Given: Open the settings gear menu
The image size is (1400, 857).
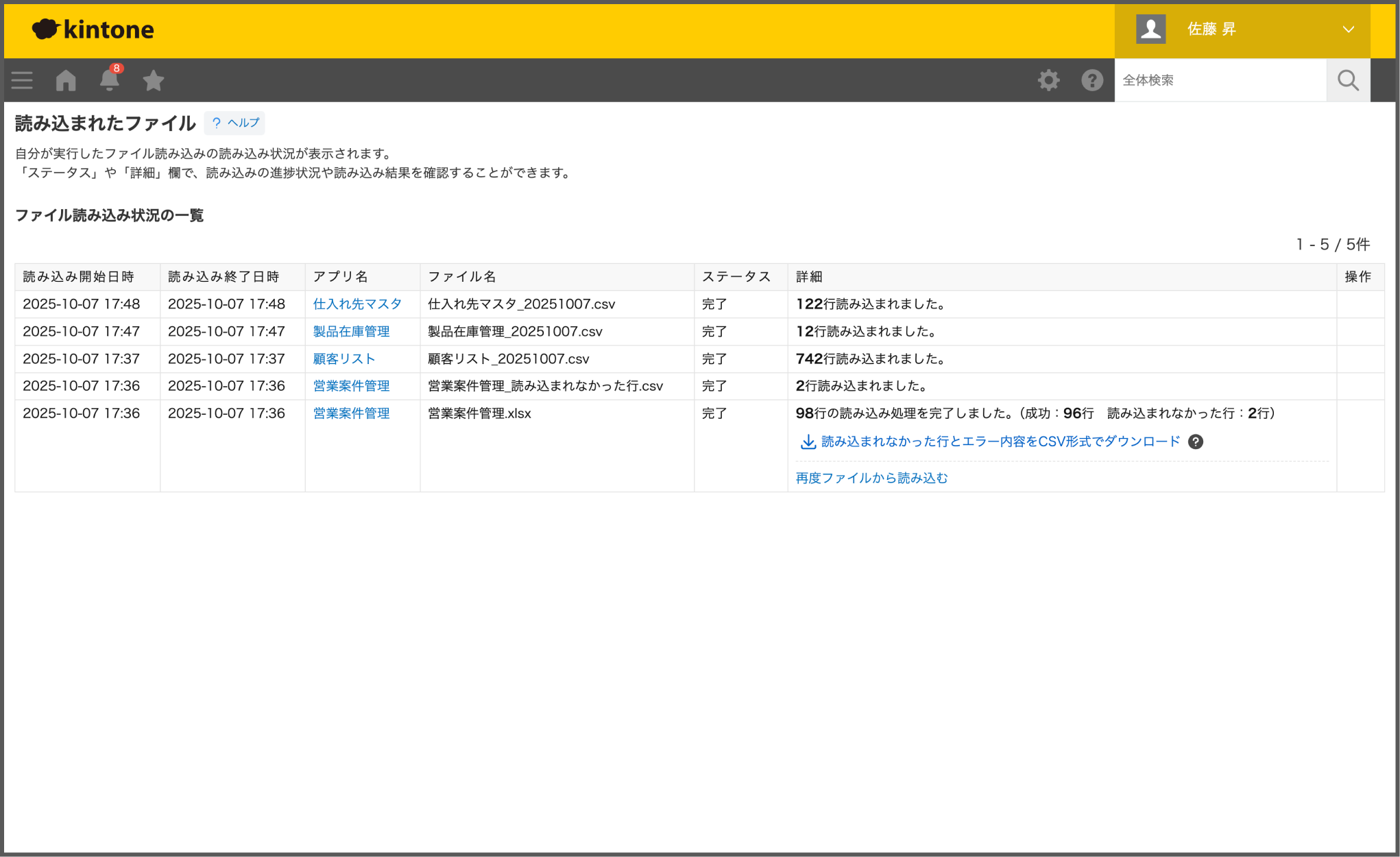Looking at the screenshot, I should point(1048,80).
